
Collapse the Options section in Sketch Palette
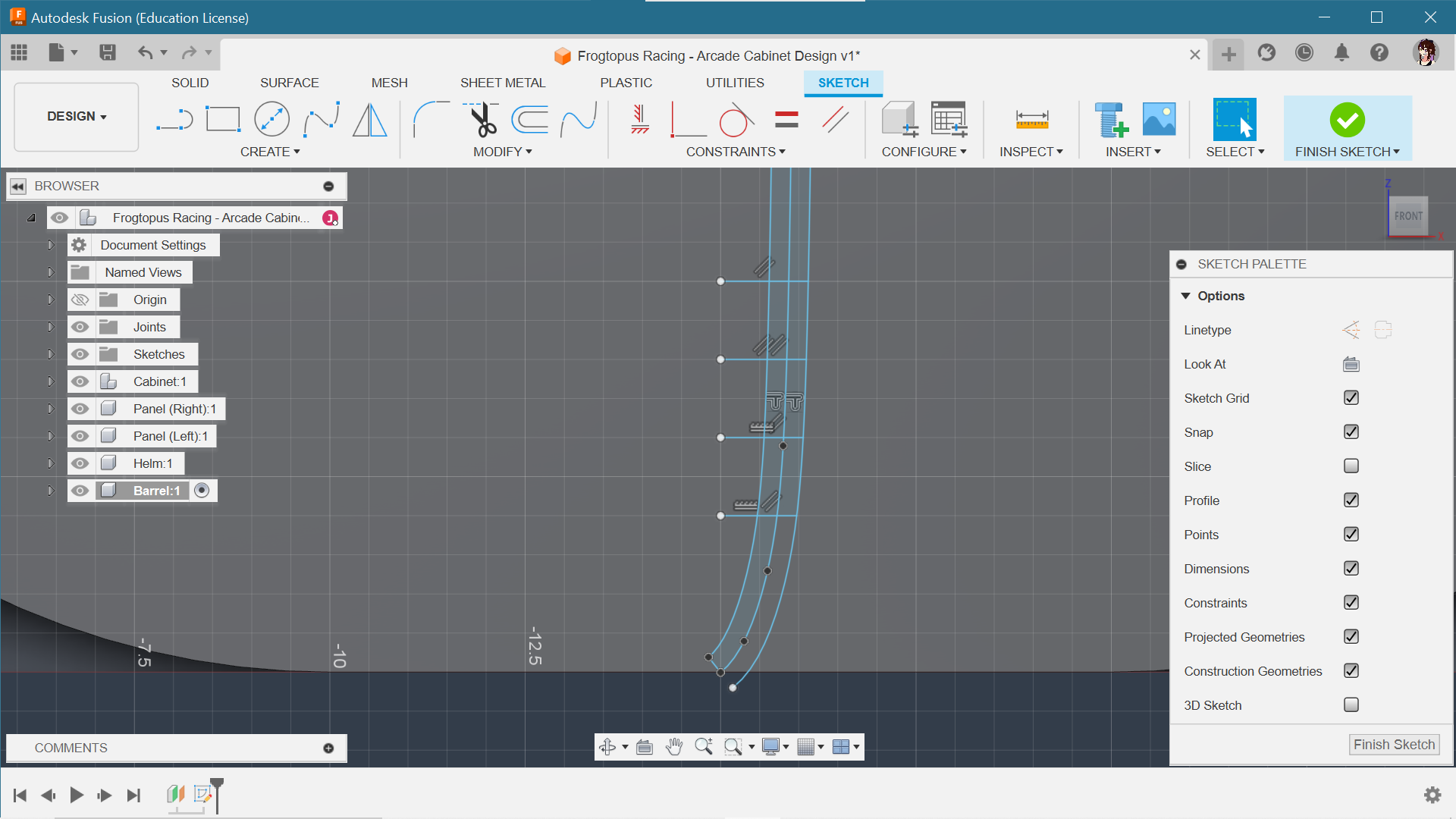click(1186, 296)
